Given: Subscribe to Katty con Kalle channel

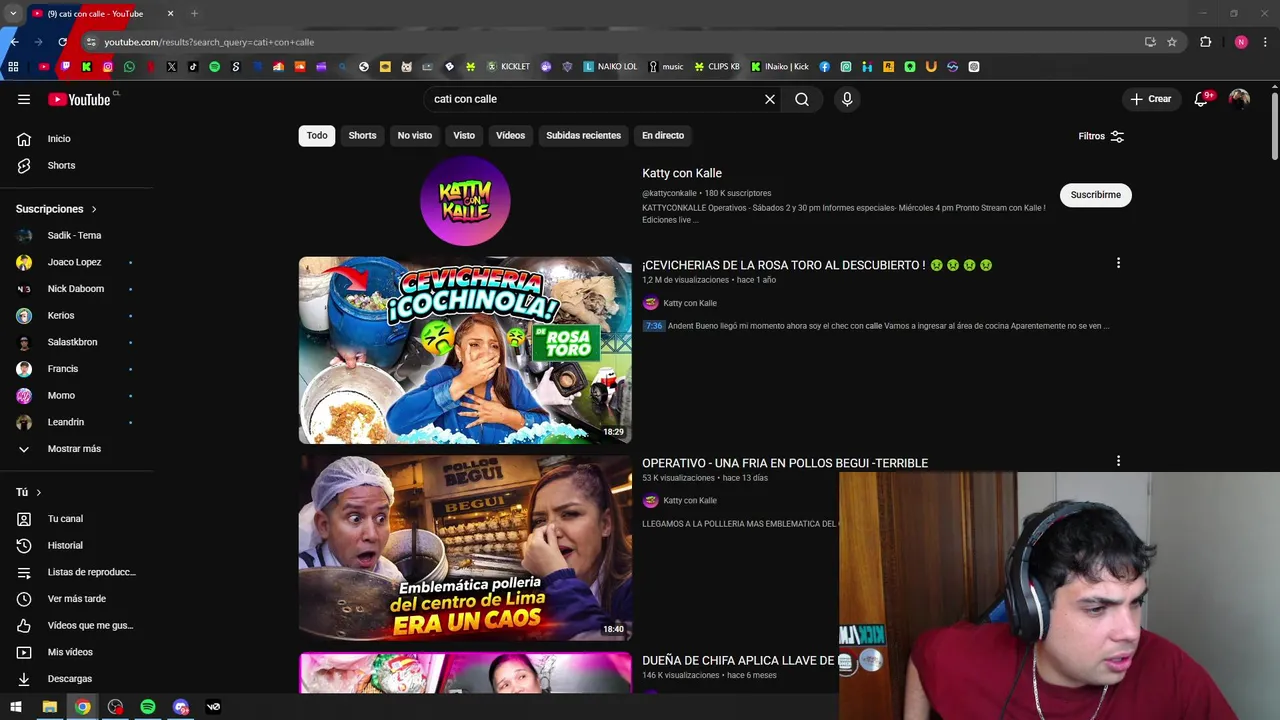Looking at the screenshot, I should (1095, 195).
